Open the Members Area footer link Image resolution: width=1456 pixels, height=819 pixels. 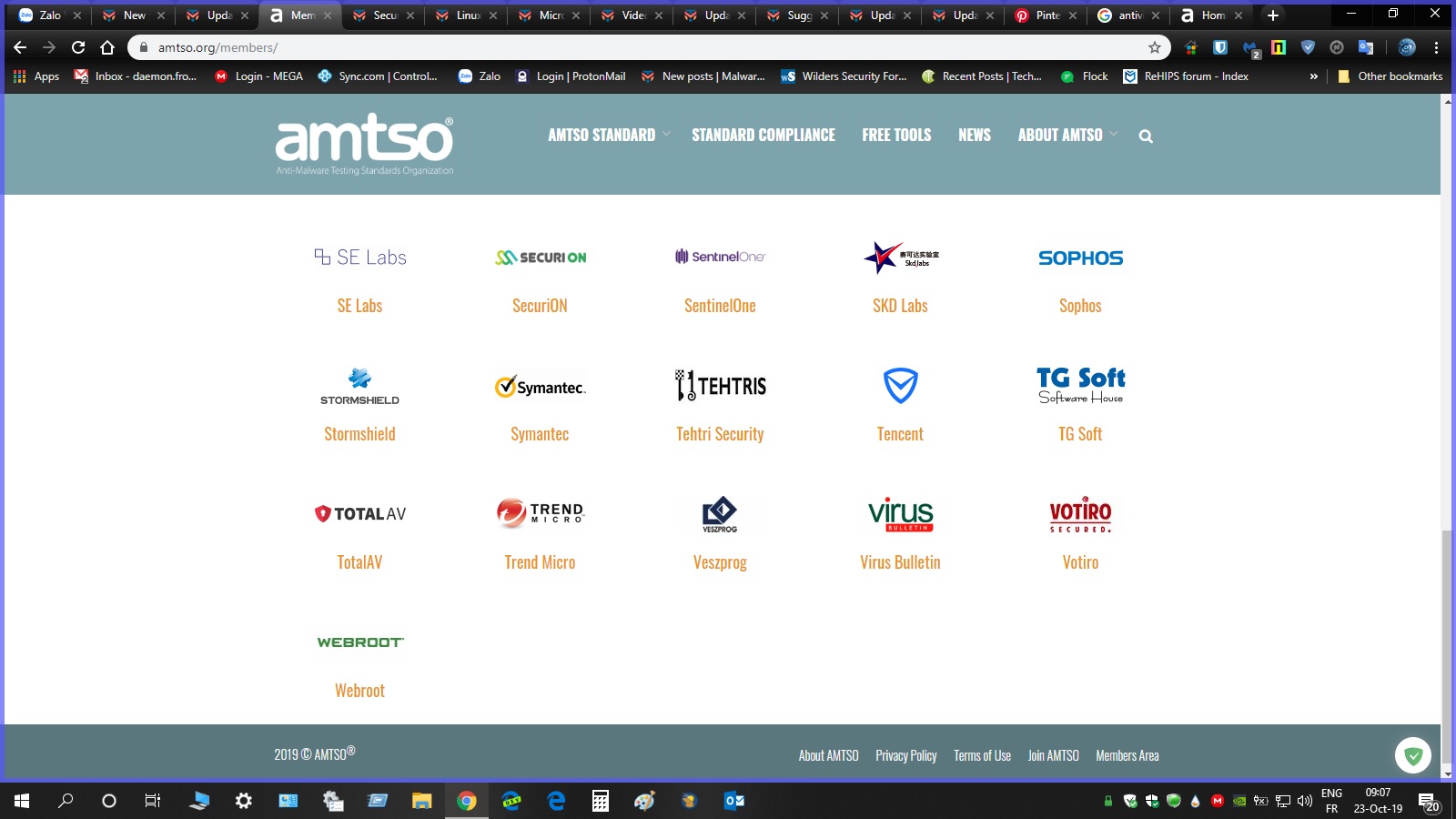1127,755
